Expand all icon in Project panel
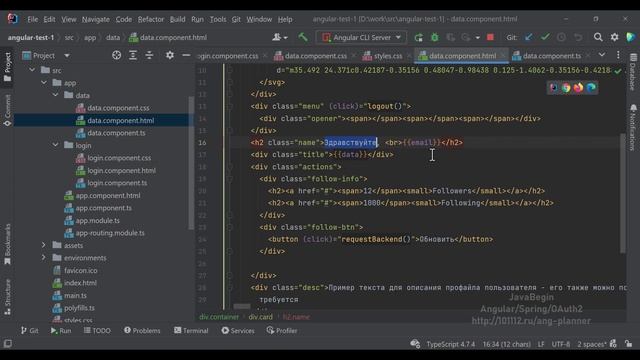This screenshot has width=640, height=360. pyautogui.click(x=133, y=55)
